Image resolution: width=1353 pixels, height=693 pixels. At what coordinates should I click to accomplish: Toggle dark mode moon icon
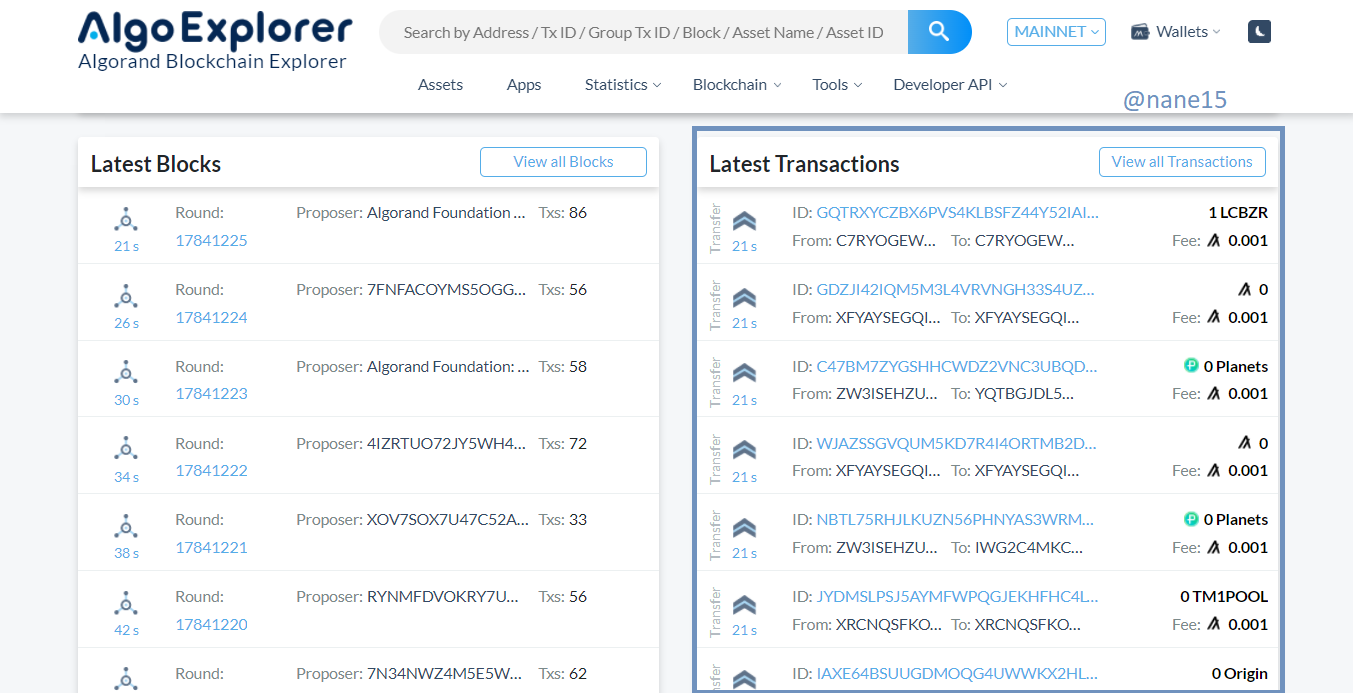click(1259, 32)
